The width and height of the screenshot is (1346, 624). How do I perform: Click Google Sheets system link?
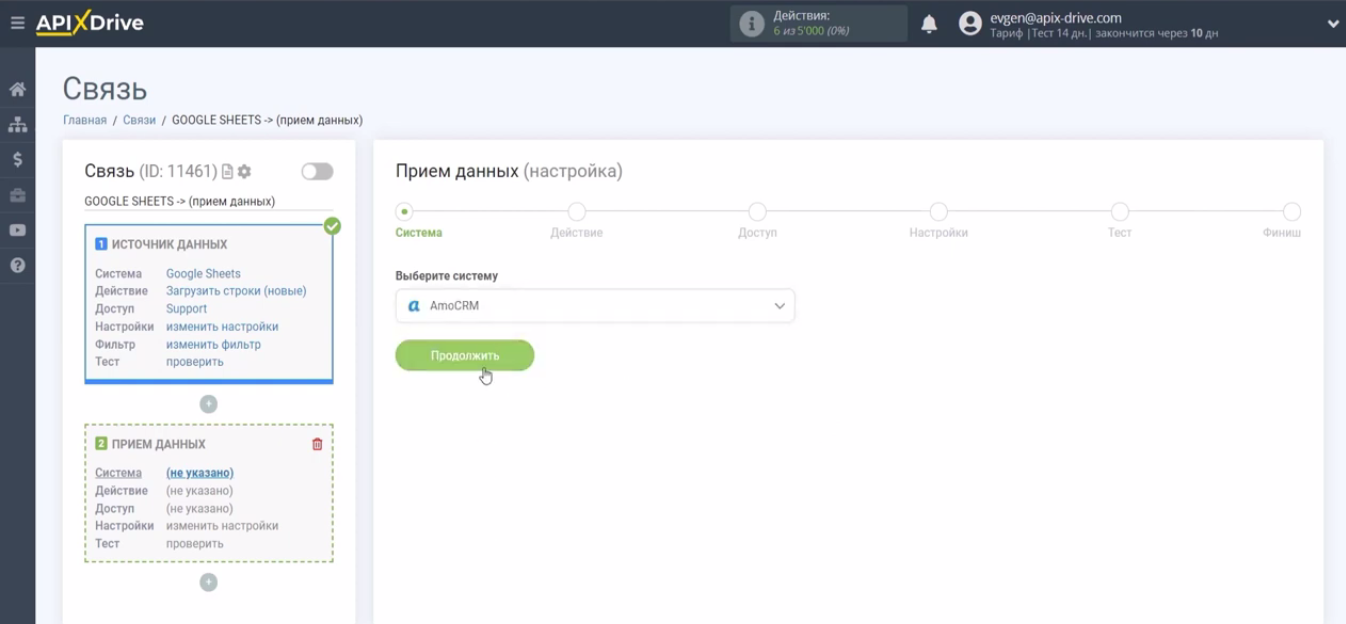[203, 273]
